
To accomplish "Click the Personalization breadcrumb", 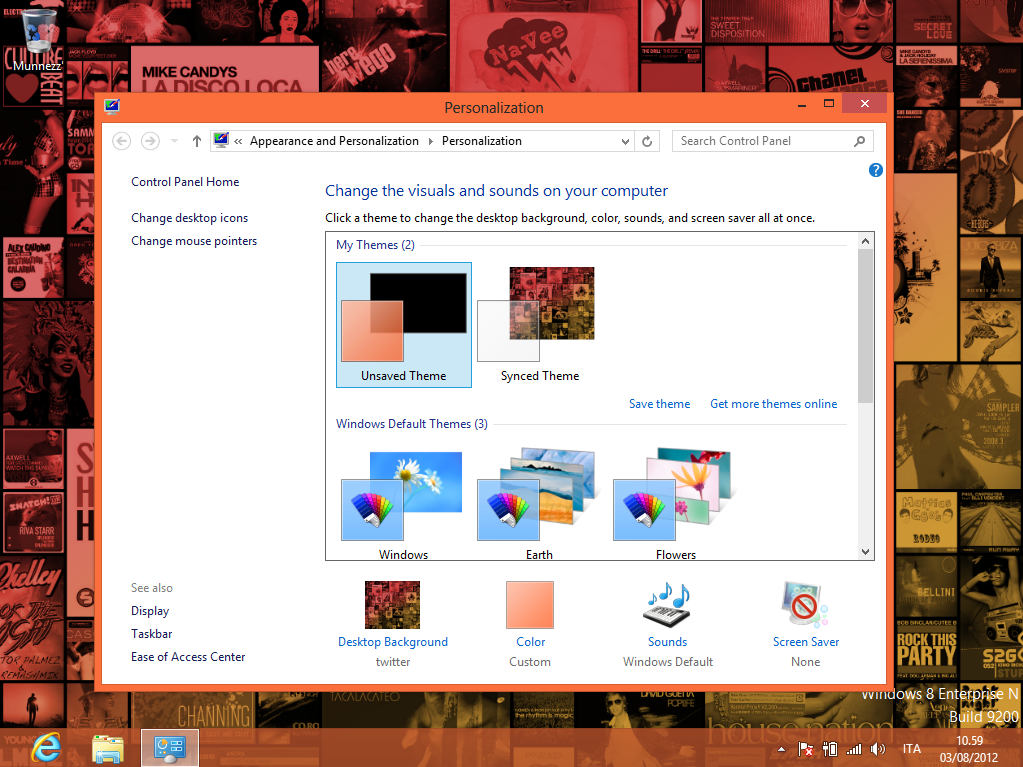I will tap(481, 141).
